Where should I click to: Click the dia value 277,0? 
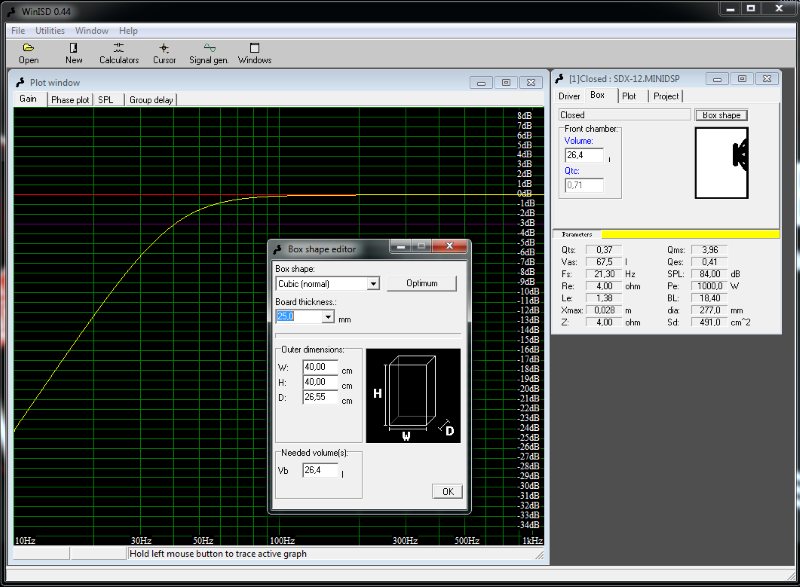click(x=709, y=310)
